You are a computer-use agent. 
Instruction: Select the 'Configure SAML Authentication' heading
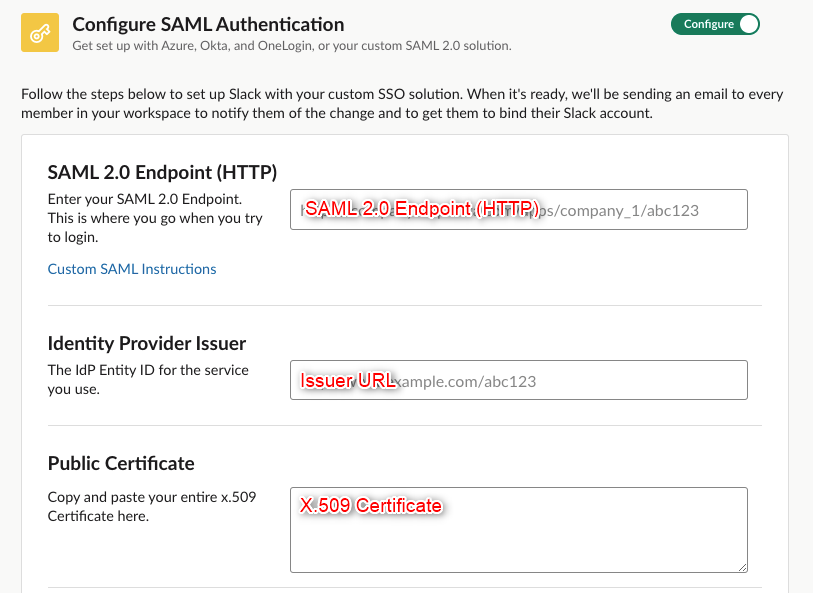coord(208,24)
